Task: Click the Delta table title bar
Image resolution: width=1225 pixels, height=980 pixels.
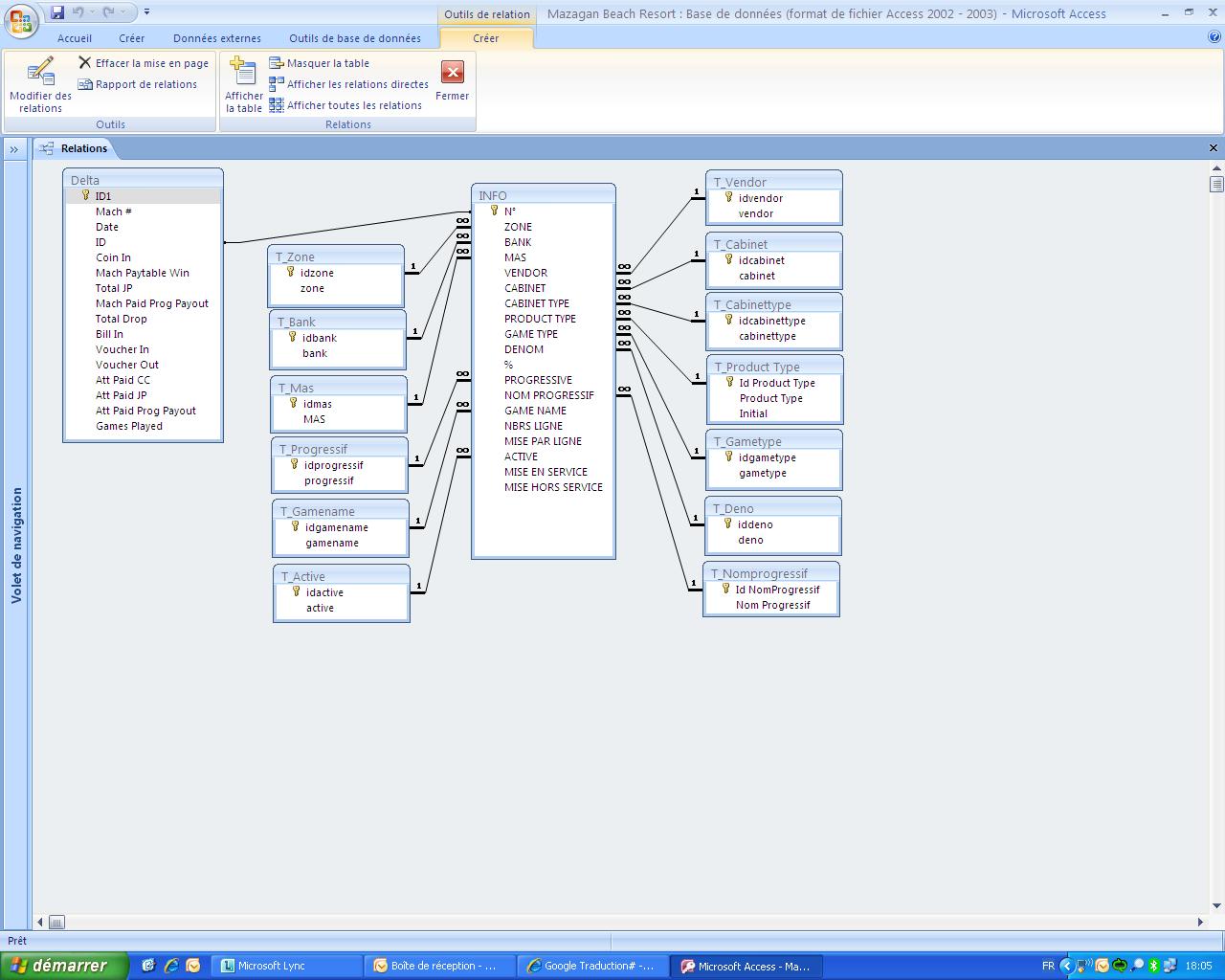Action: click(143, 179)
